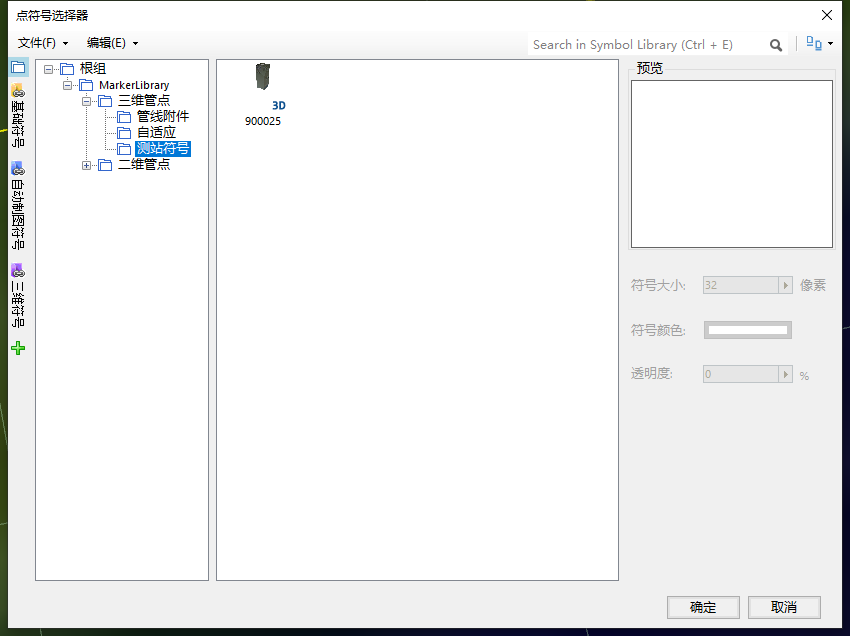Open the 编辑(E) menu

112,43
